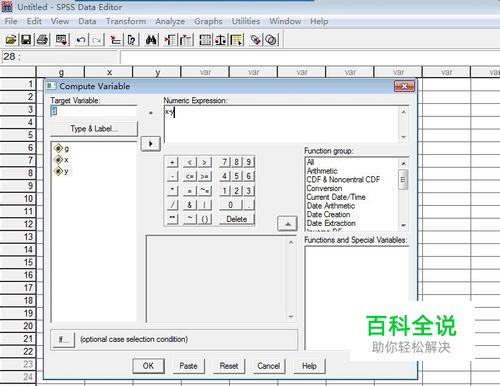Open the Transform menu
This screenshot has width=500, height=386.
[126, 21]
